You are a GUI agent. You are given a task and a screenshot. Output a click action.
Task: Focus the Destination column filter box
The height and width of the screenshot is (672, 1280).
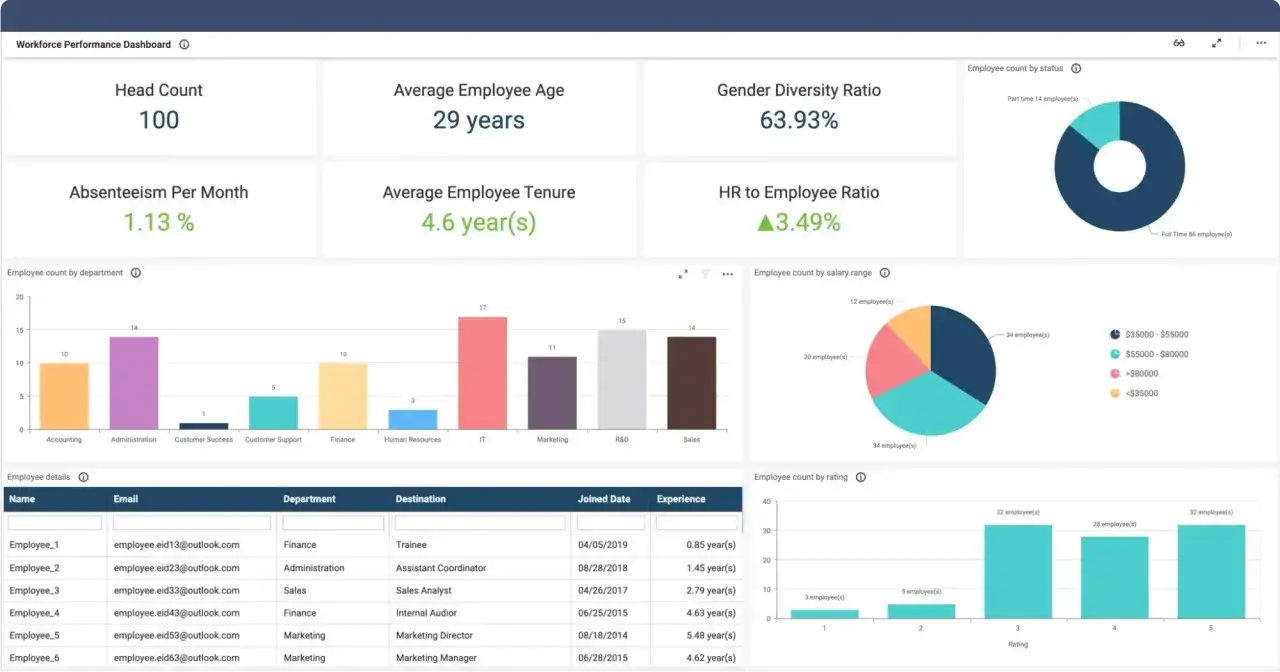pos(480,523)
